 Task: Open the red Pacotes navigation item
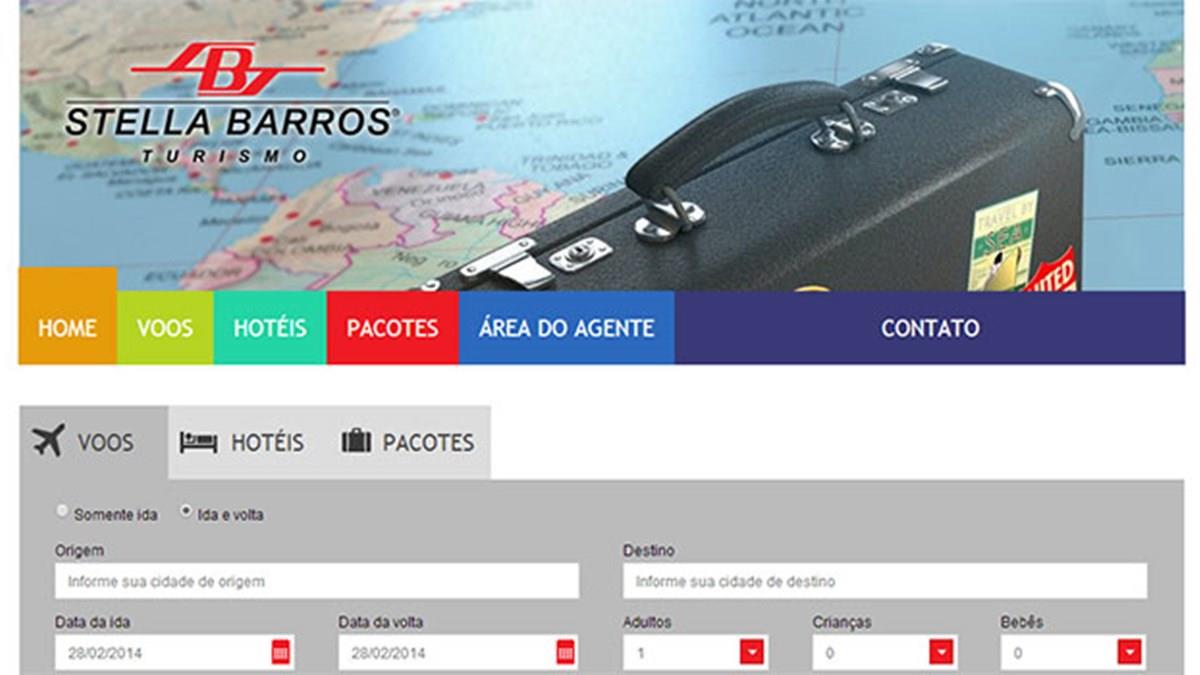[392, 328]
